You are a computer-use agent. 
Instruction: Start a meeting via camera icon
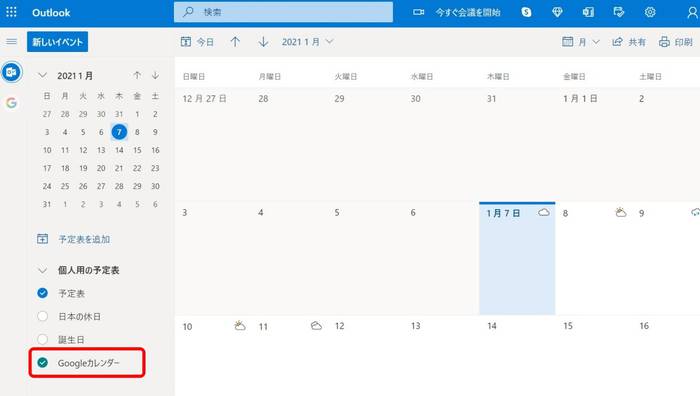click(x=418, y=12)
